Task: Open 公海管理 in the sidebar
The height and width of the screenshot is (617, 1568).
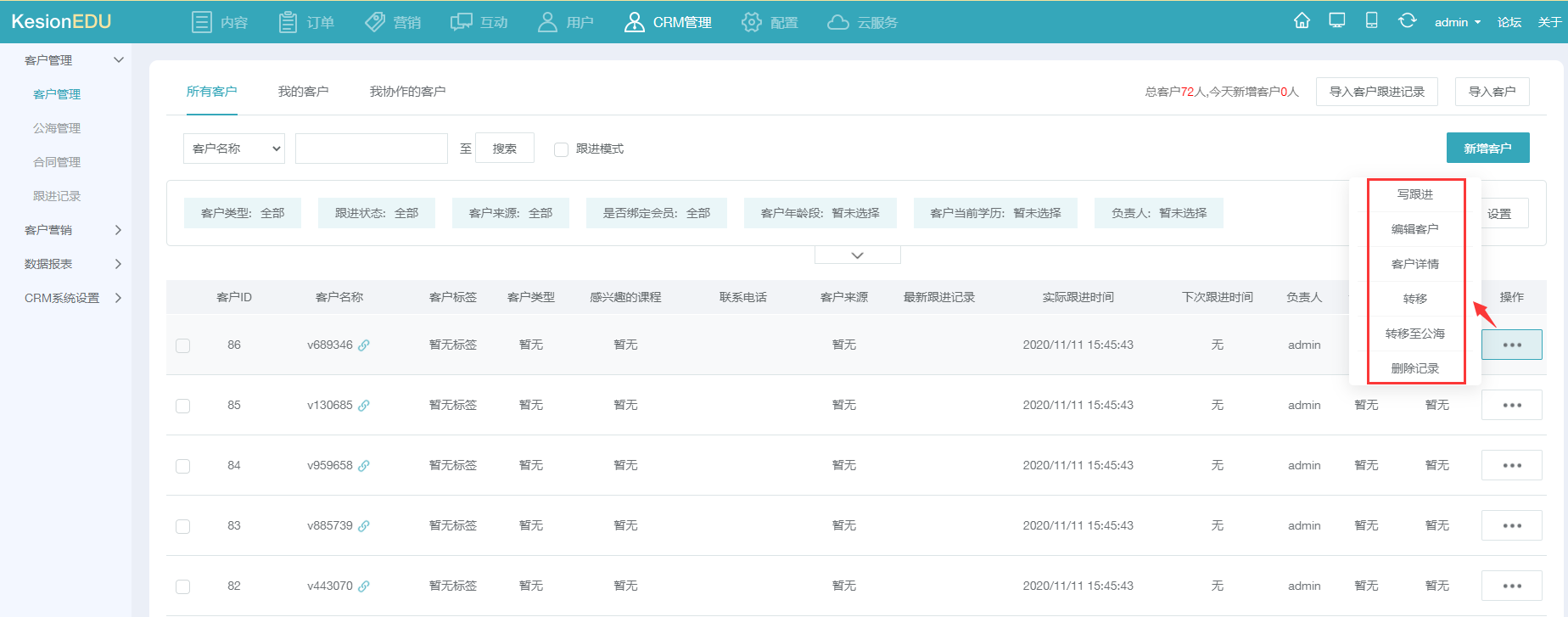Action: 57,128
